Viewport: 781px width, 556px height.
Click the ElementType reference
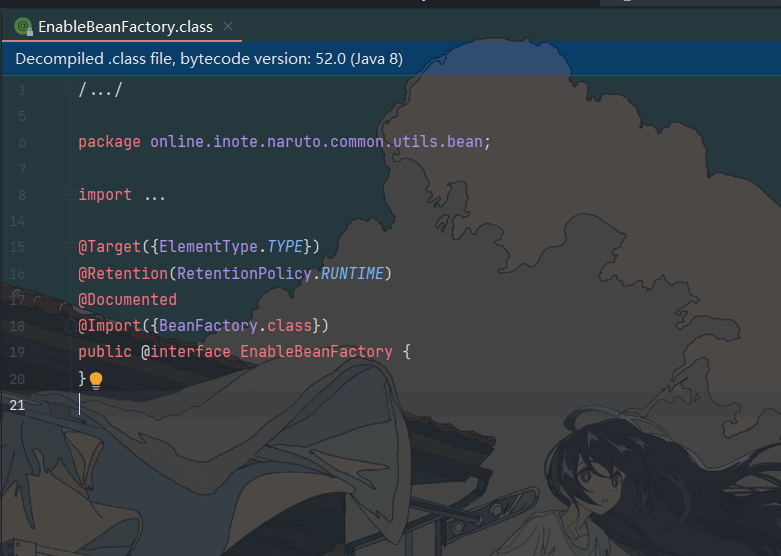click(x=208, y=247)
